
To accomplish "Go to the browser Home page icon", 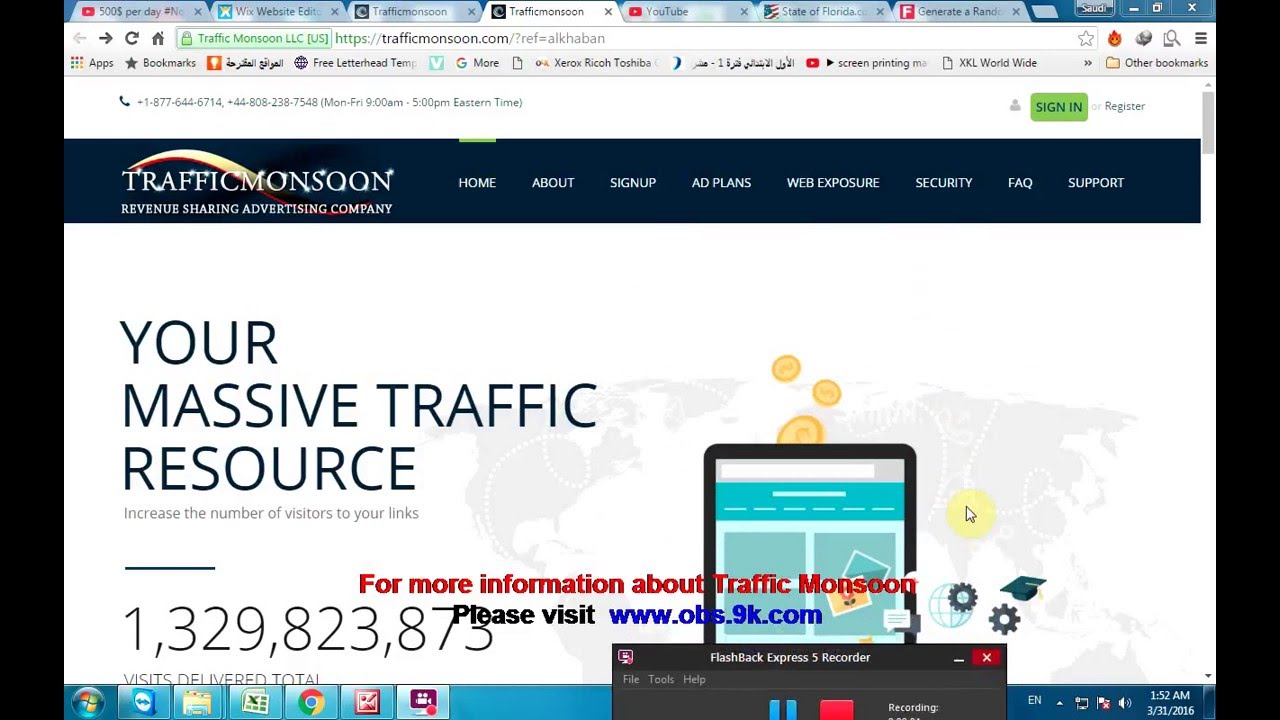I will [x=157, y=38].
